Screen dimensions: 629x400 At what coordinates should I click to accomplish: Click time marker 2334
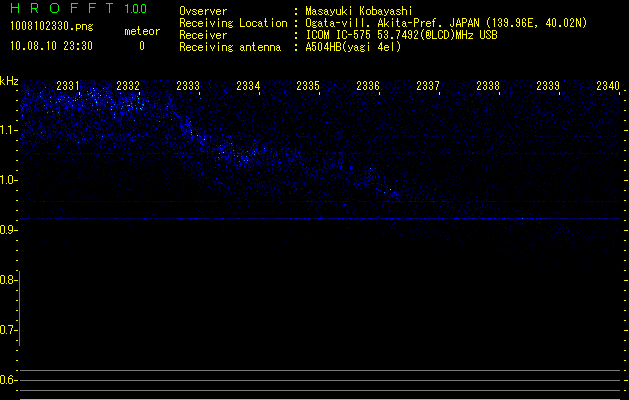point(248,86)
